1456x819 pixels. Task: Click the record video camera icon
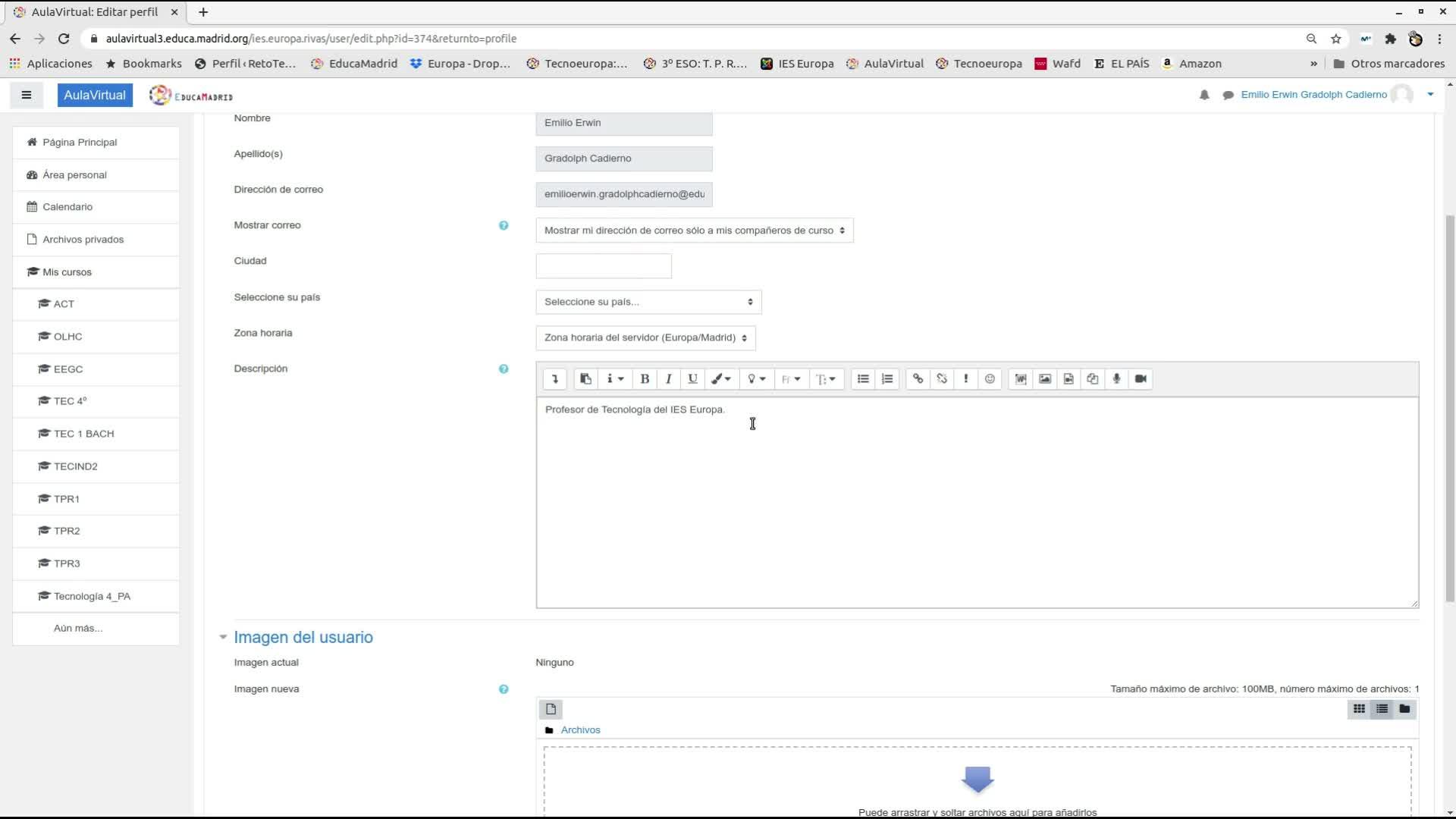tap(1141, 379)
